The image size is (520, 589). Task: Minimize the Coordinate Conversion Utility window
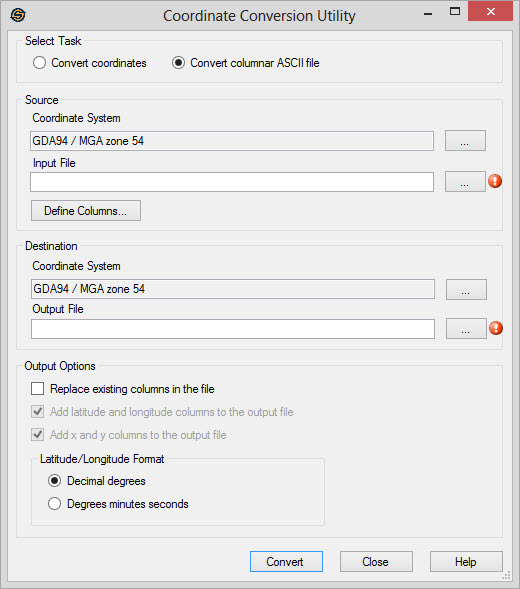coord(428,14)
